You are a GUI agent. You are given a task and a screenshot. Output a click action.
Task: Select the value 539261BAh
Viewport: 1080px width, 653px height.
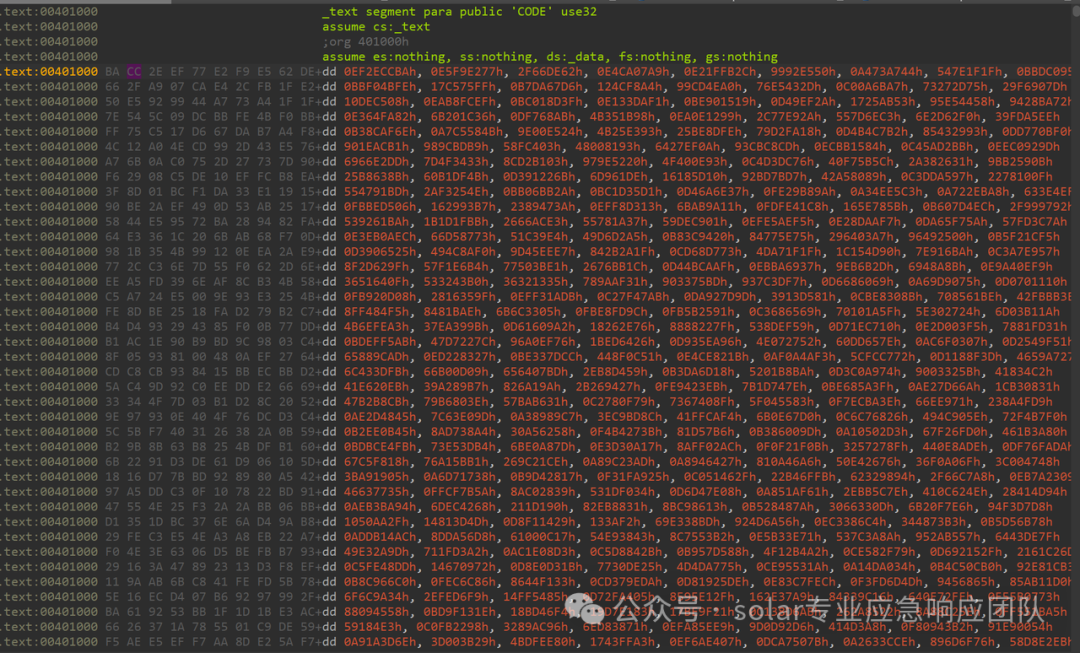coord(377,222)
